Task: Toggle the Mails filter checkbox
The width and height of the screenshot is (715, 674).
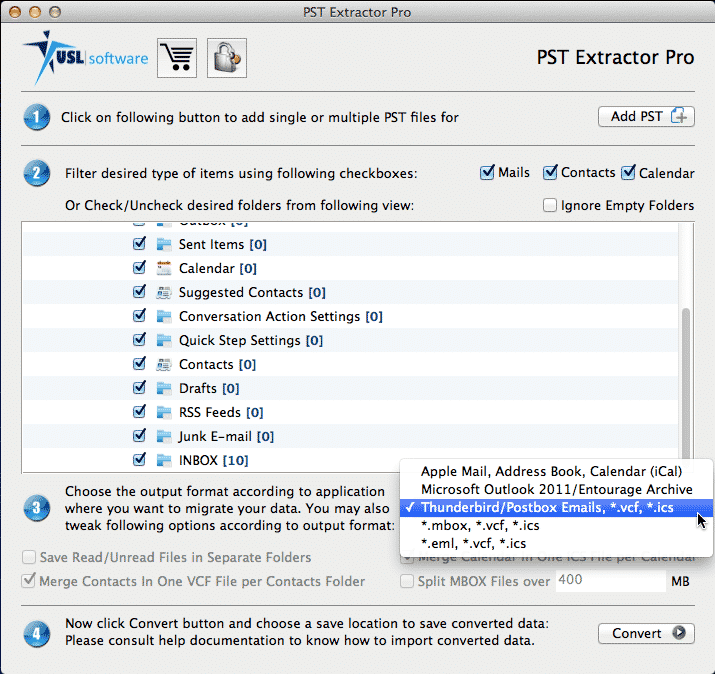Action: (487, 172)
